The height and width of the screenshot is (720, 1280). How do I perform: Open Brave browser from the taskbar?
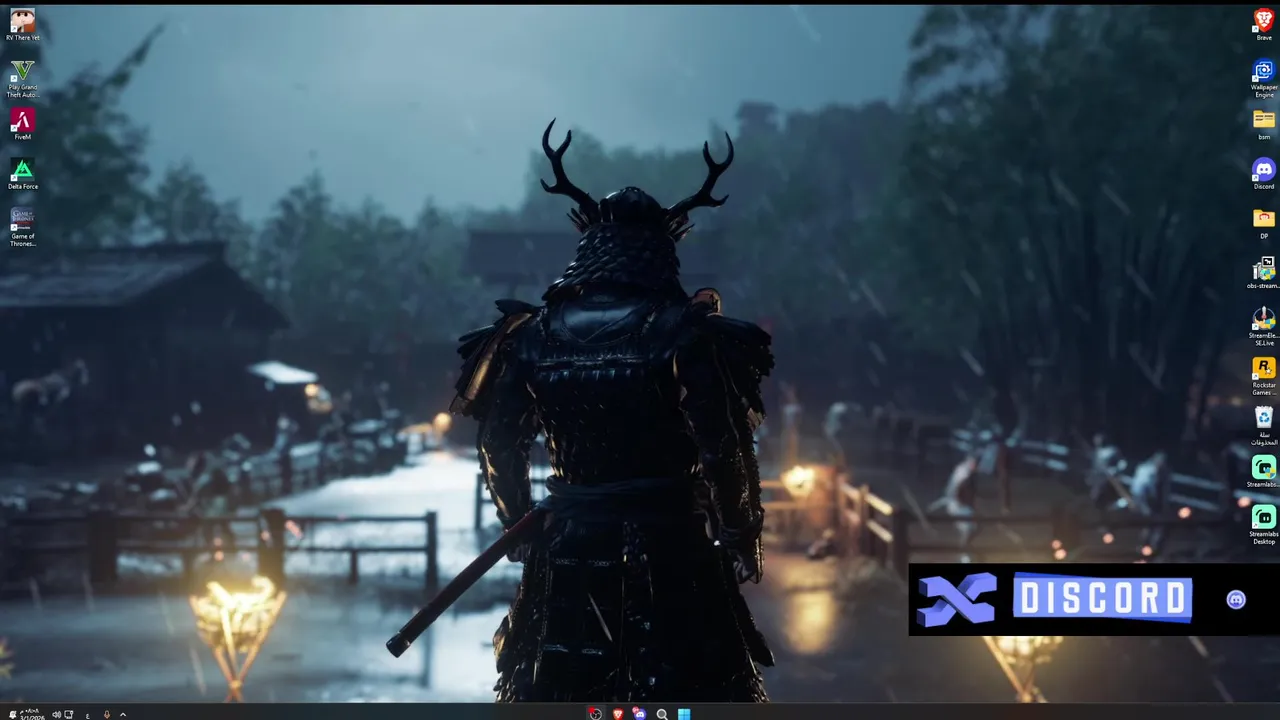618,714
